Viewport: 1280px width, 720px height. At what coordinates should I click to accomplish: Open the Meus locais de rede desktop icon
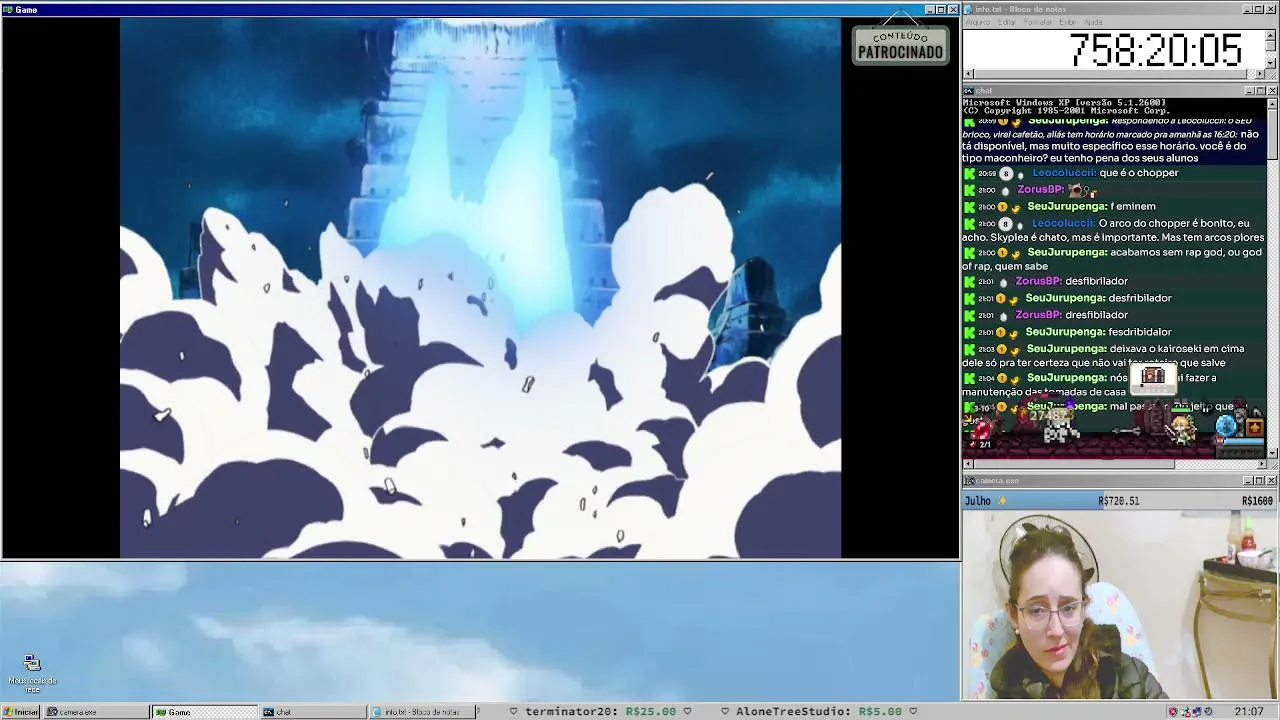[32, 674]
